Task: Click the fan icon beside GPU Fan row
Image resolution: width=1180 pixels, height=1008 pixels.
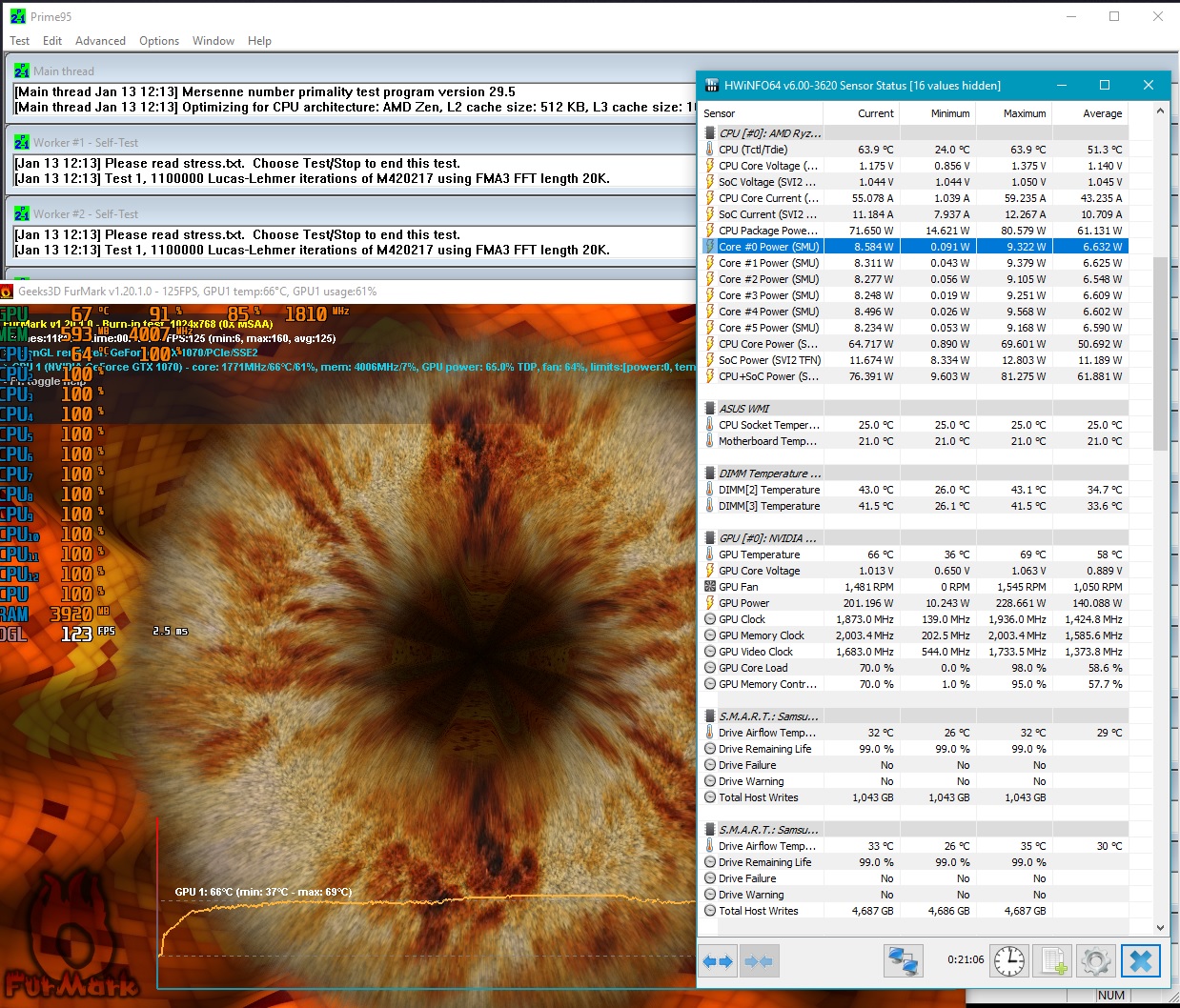Action: coord(710,587)
